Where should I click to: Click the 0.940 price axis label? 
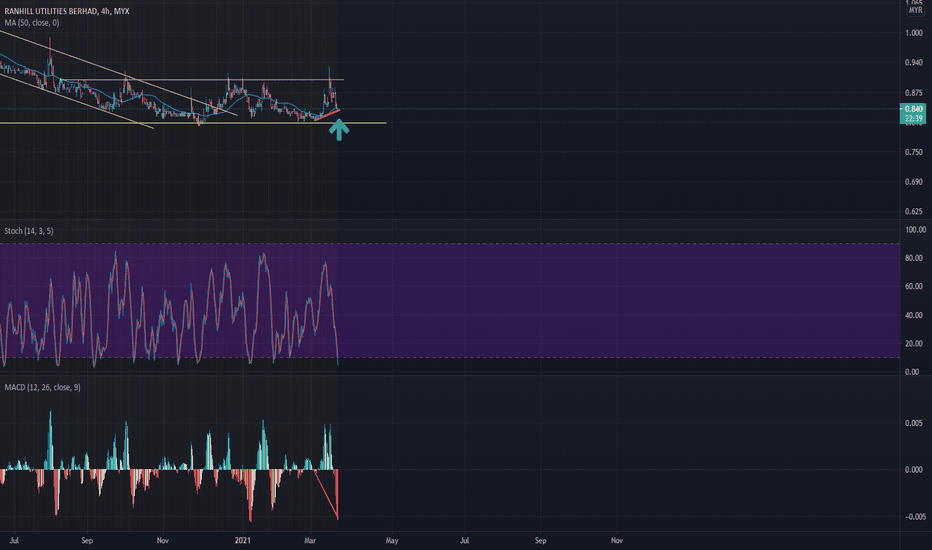914,62
